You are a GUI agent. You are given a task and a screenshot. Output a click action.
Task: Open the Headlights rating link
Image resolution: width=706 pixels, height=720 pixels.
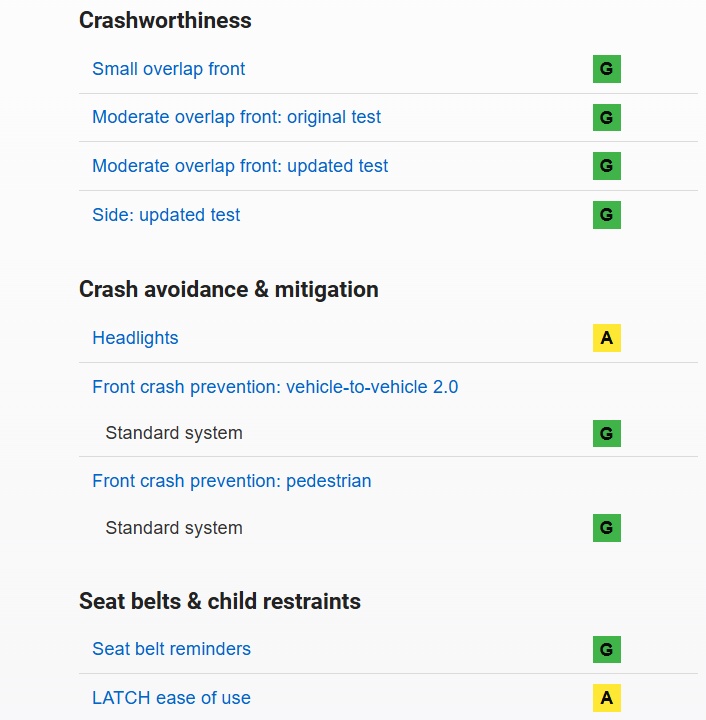tap(135, 338)
